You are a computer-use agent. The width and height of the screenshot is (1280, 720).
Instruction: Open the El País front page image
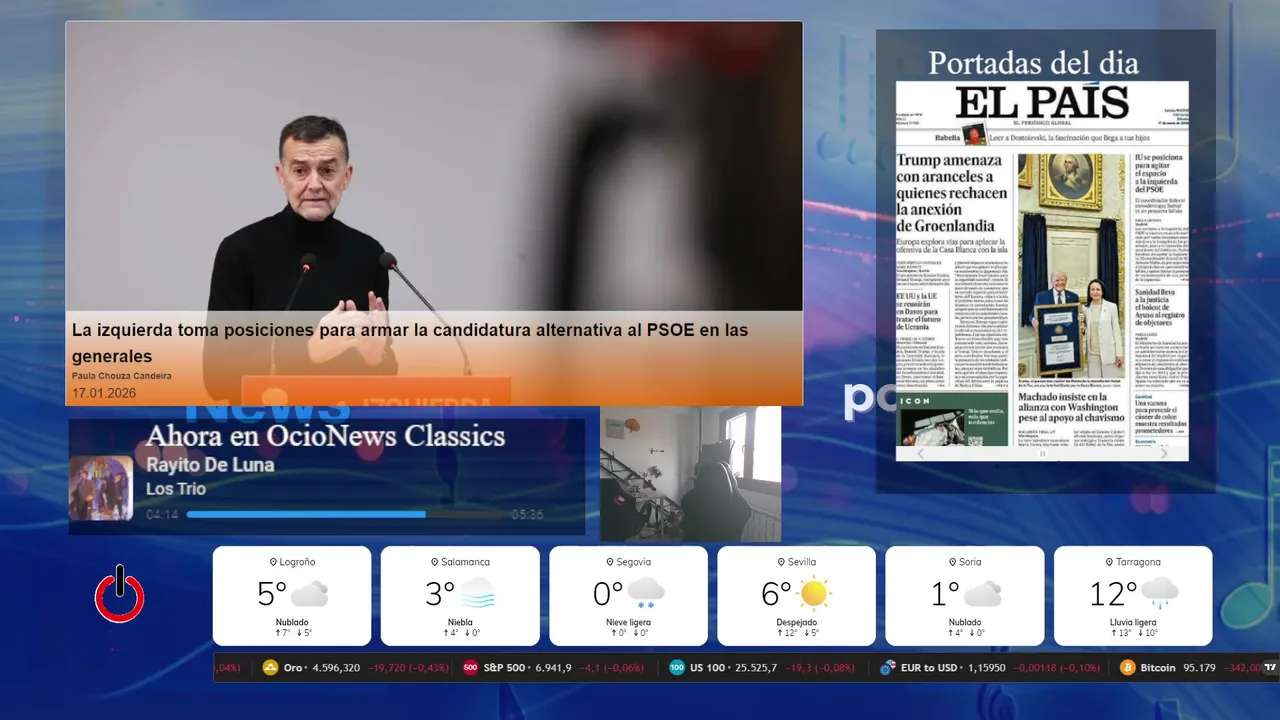click(x=1042, y=270)
